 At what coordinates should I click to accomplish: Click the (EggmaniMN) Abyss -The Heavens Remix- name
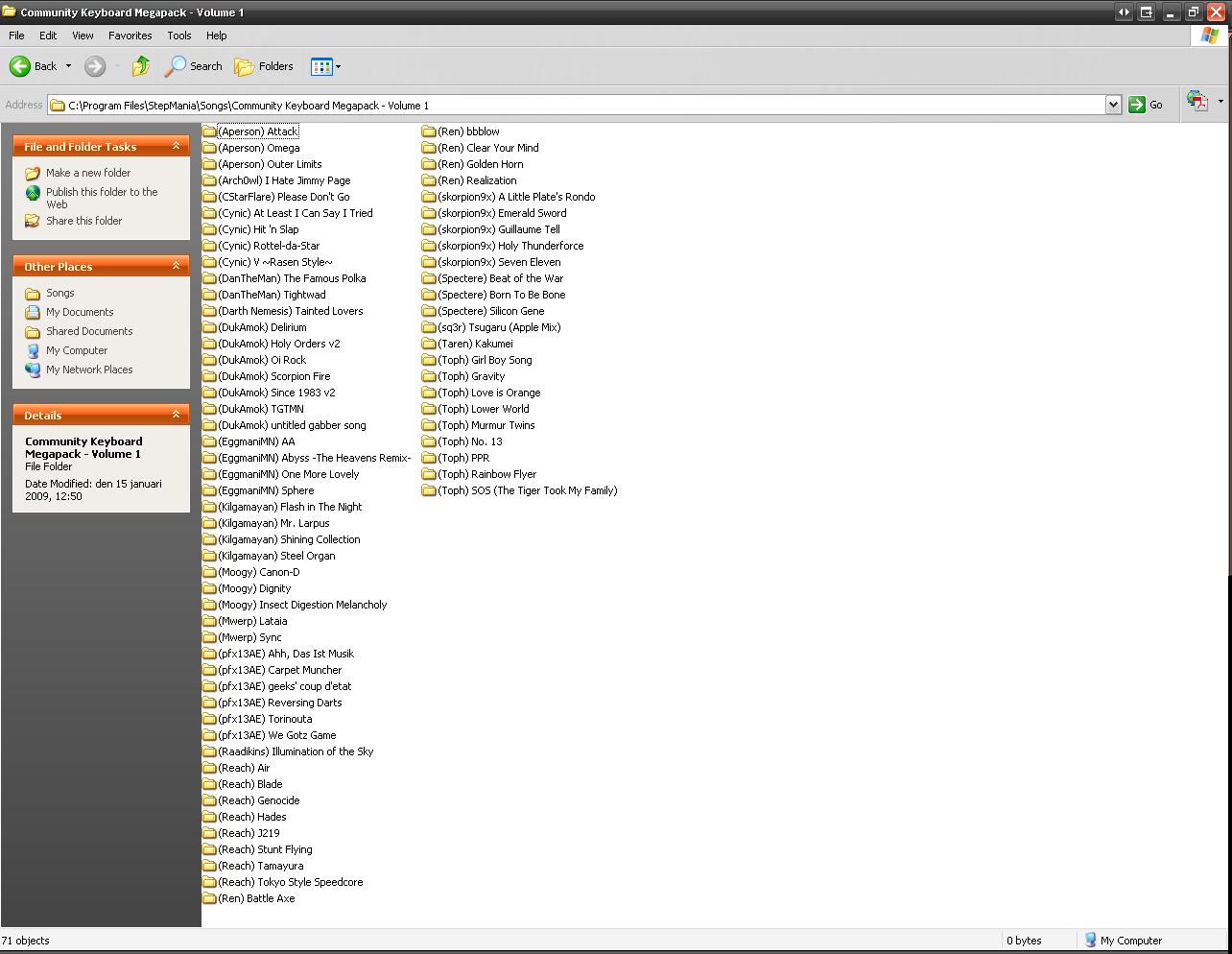click(x=315, y=458)
